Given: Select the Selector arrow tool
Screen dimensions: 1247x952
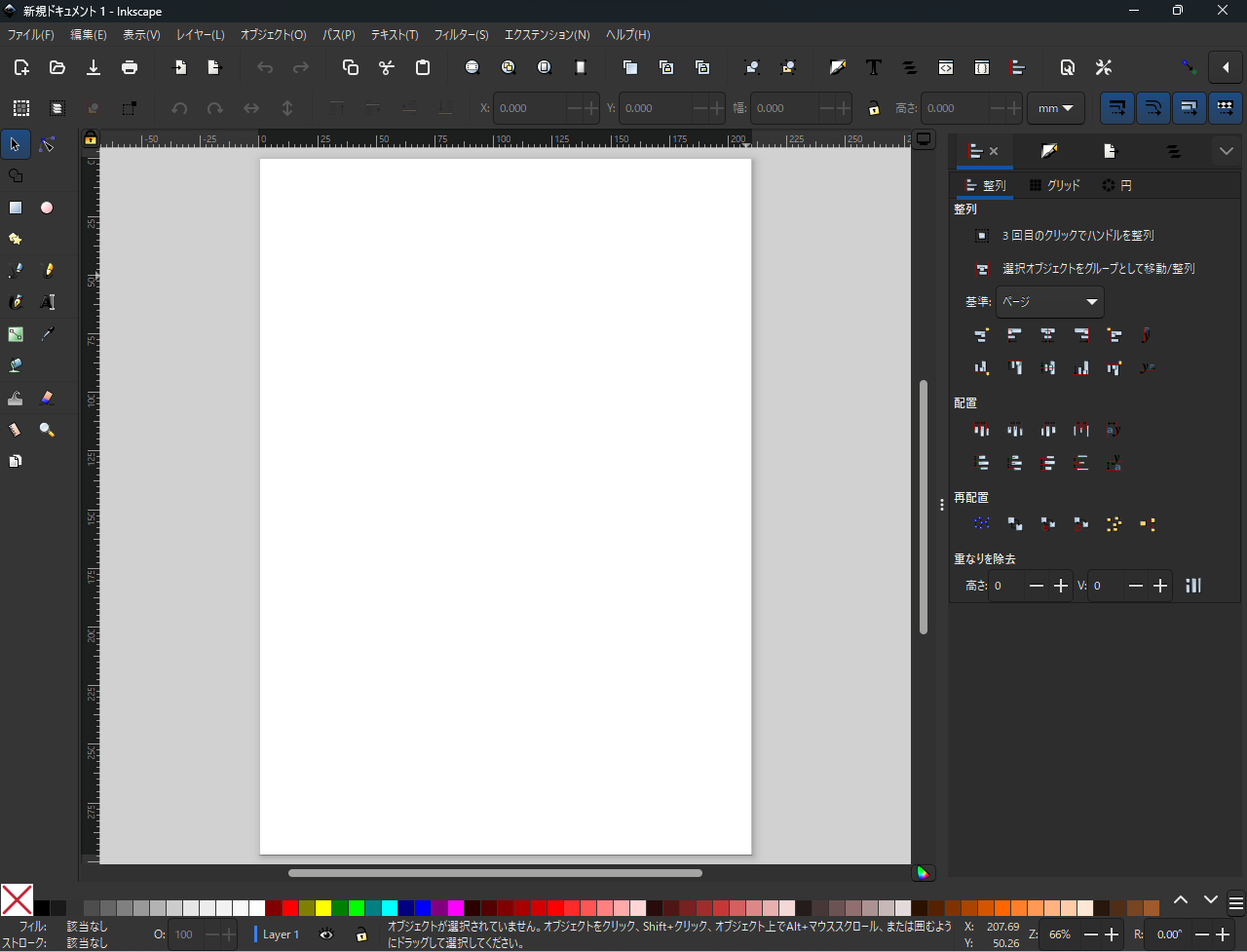Looking at the screenshot, I should point(16,145).
